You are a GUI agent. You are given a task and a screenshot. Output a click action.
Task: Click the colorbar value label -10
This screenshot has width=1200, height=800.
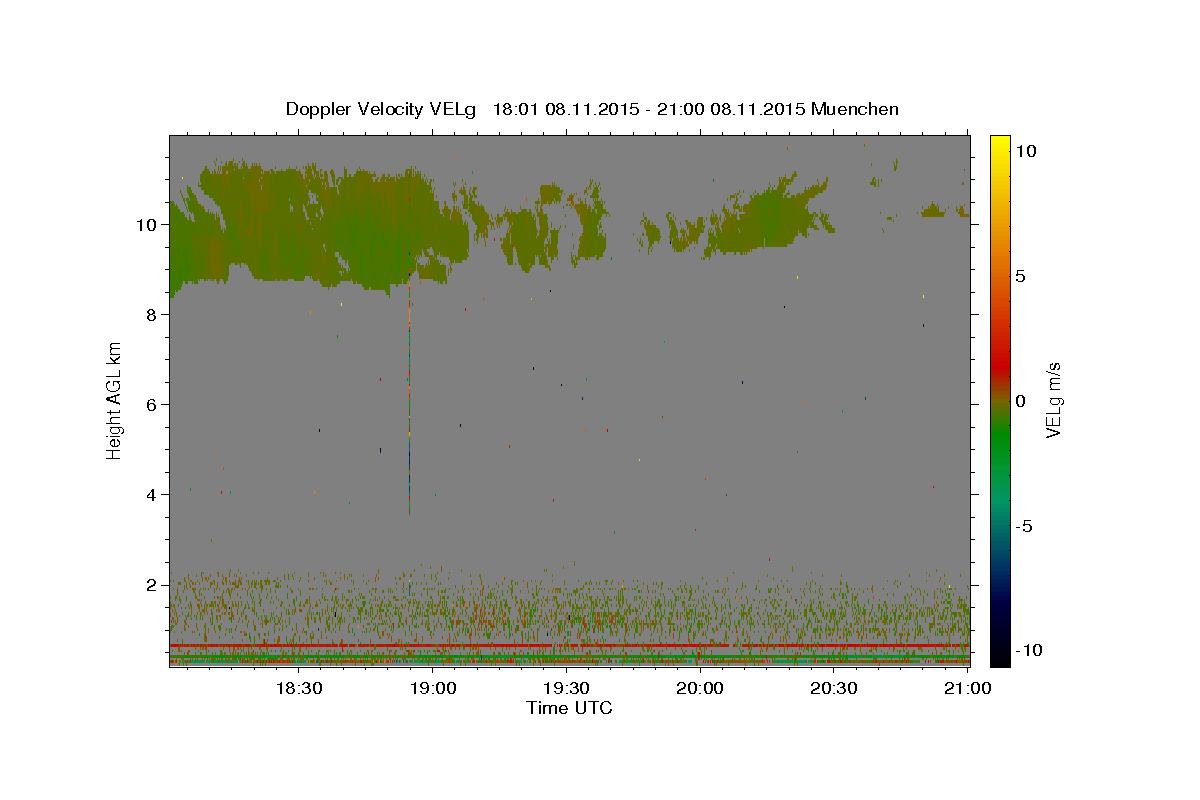(1028, 651)
